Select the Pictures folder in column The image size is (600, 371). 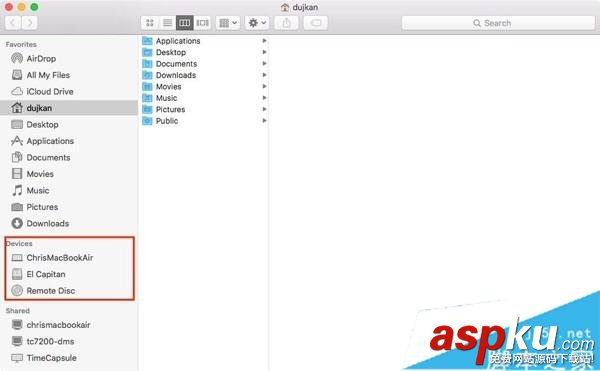point(204,109)
